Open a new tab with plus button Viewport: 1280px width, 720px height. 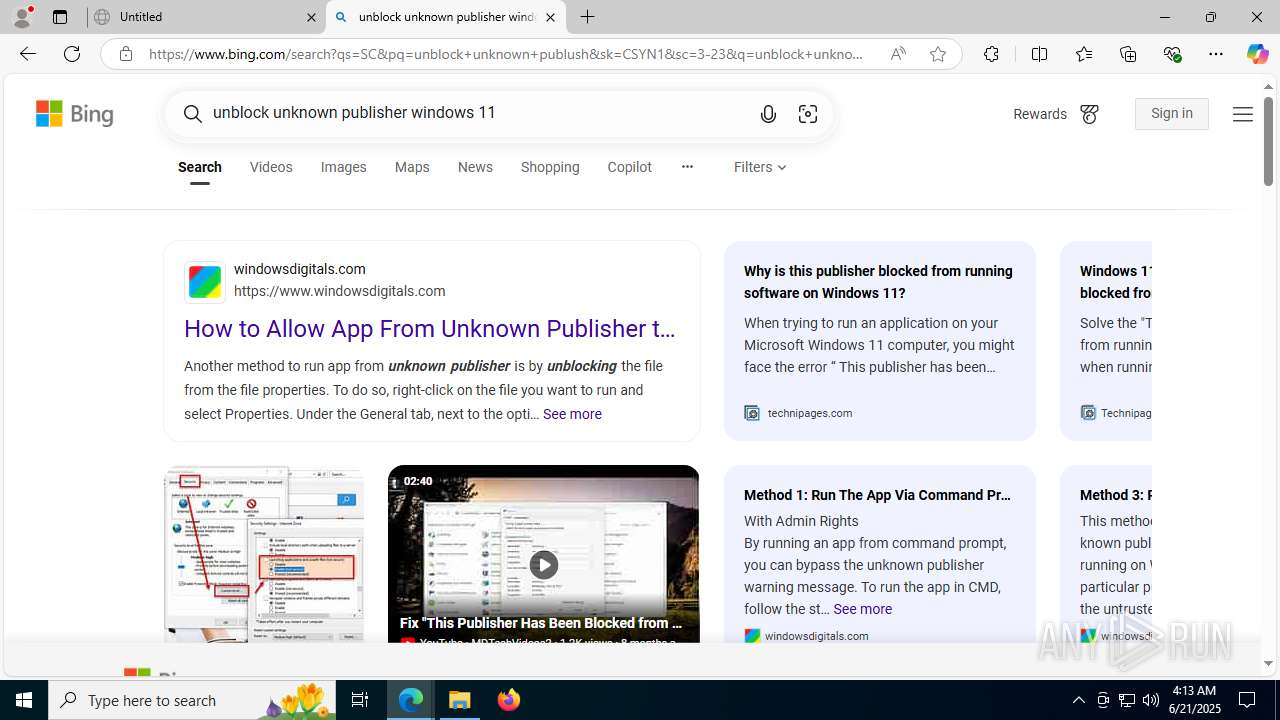coord(588,17)
